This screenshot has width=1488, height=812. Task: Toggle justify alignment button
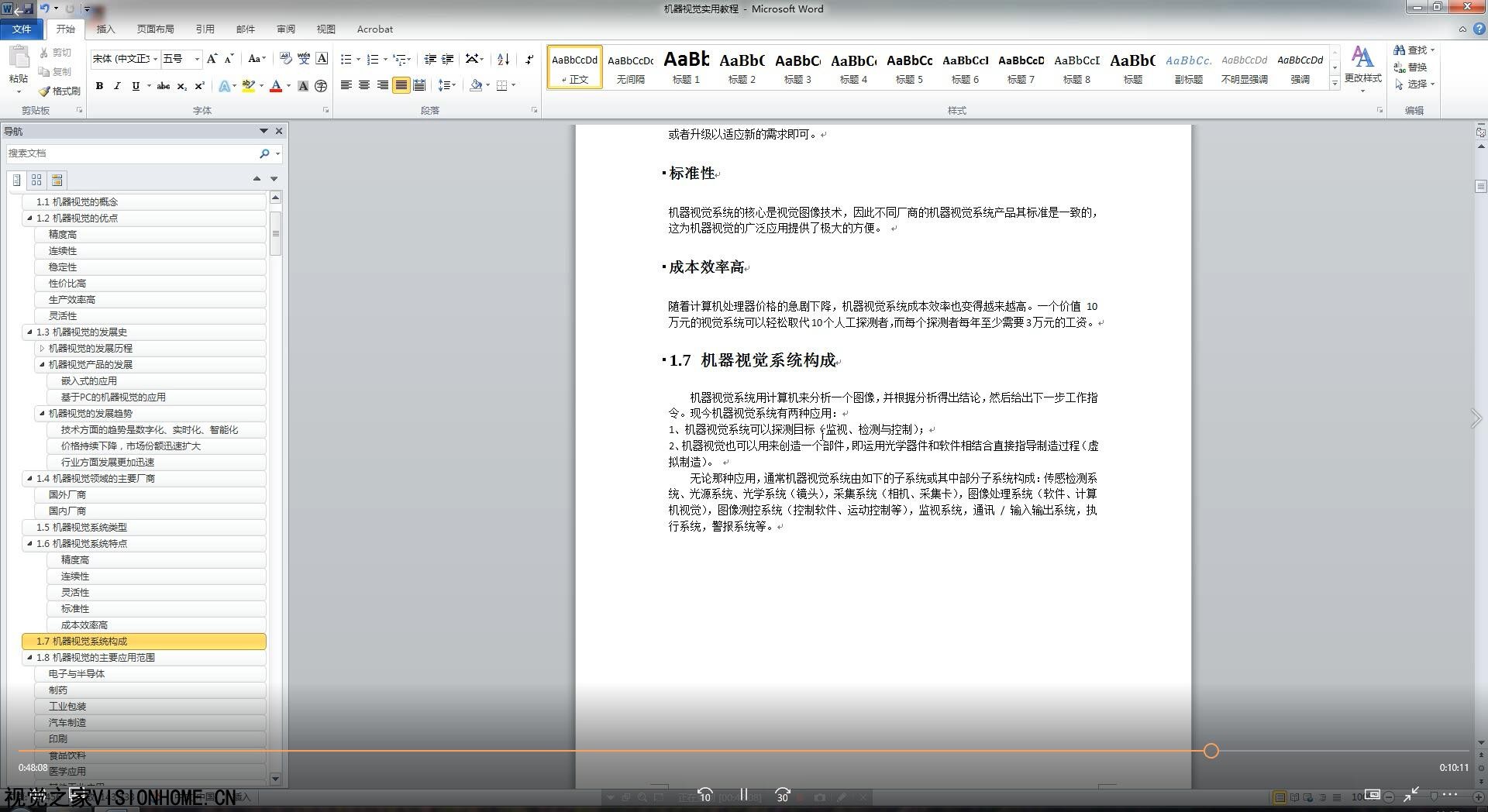(x=401, y=85)
